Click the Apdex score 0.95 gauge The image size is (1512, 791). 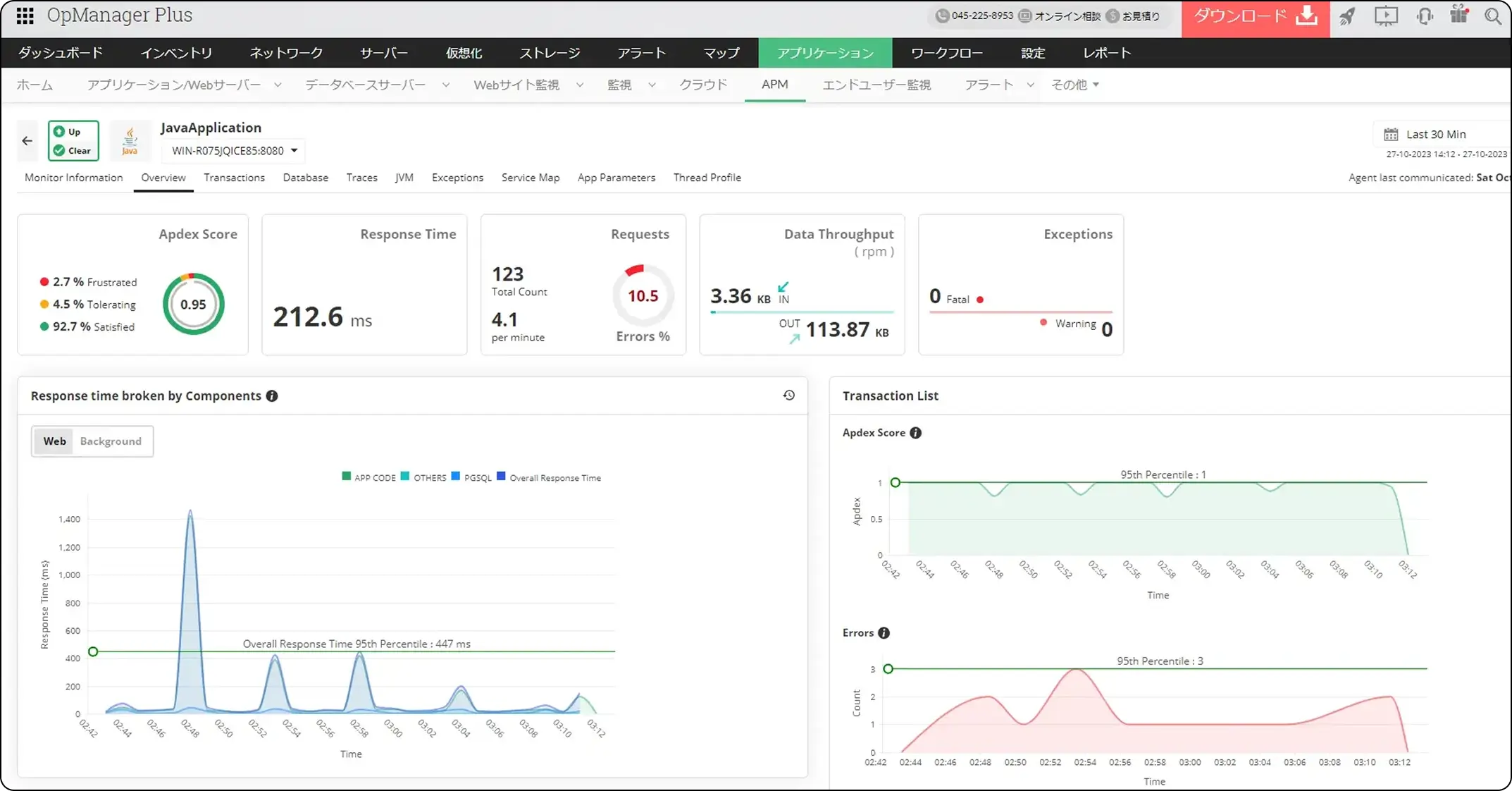pyautogui.click(x=194, y=304)
